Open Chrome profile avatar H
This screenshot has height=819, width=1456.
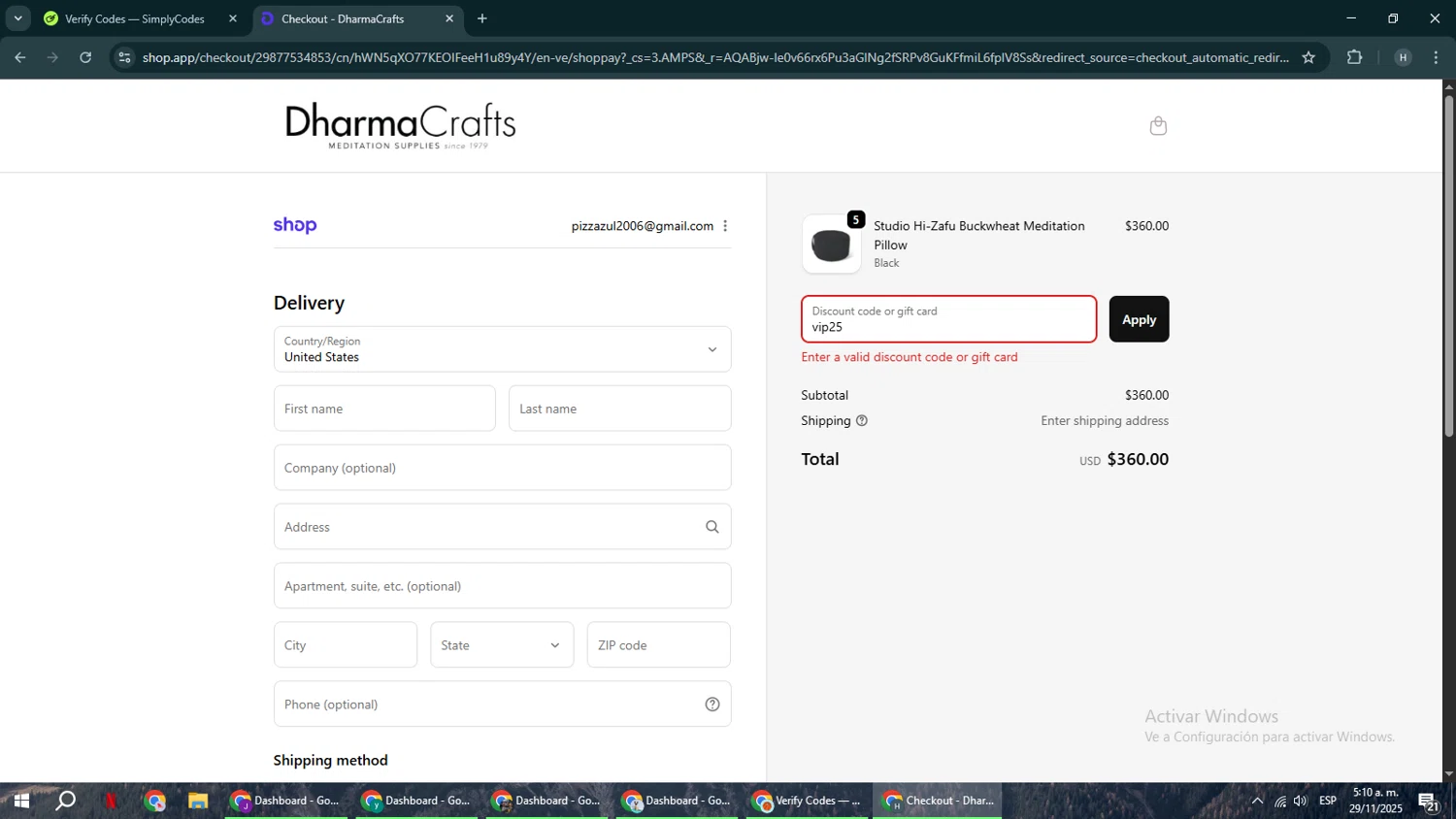(x=1403, y=57)
